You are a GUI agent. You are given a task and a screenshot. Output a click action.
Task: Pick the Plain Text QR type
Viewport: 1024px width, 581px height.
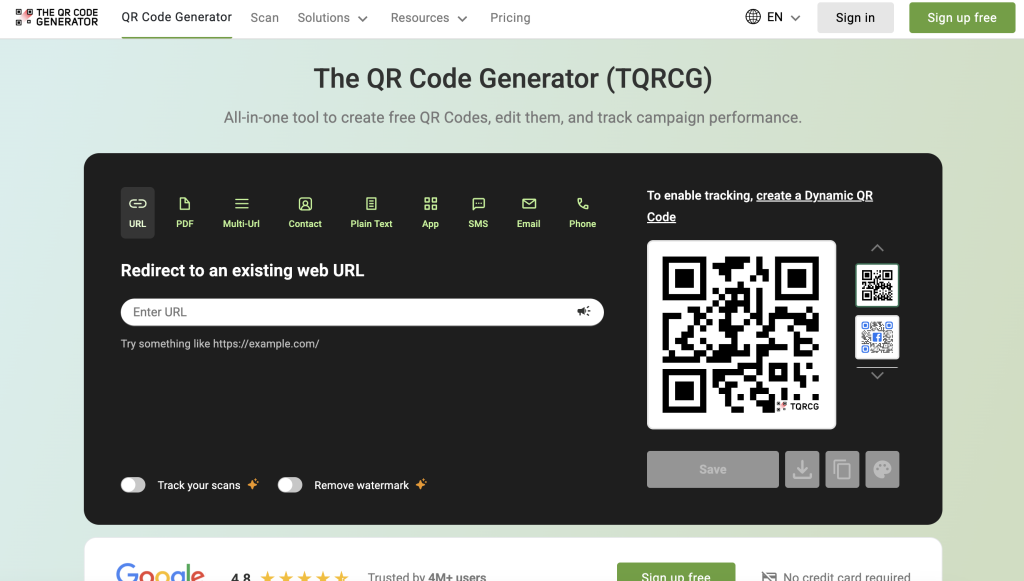pos(371,212)
